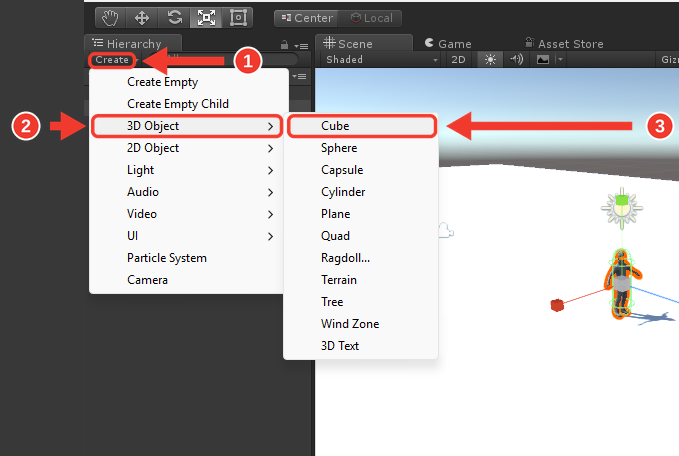Choose Particle System from Create menu
This screenshot has width=679, height=456.
[x=188, y=258]
